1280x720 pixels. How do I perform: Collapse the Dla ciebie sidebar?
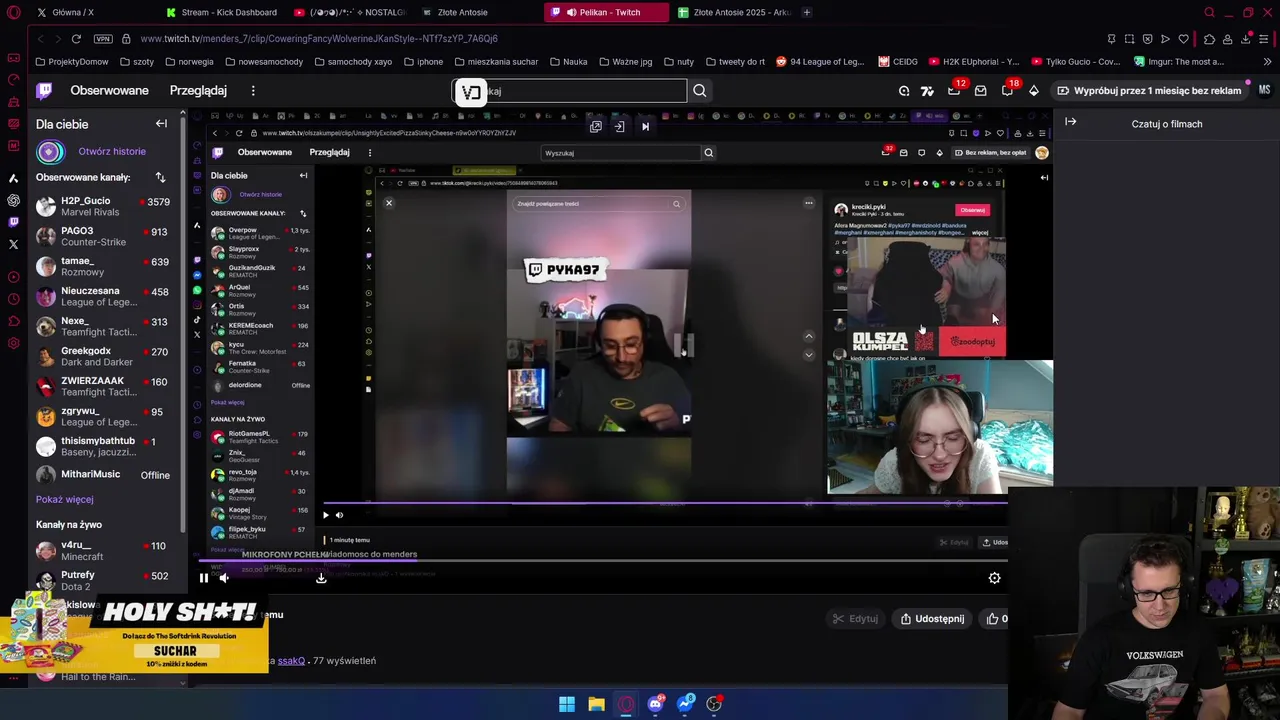coord(161,124)
